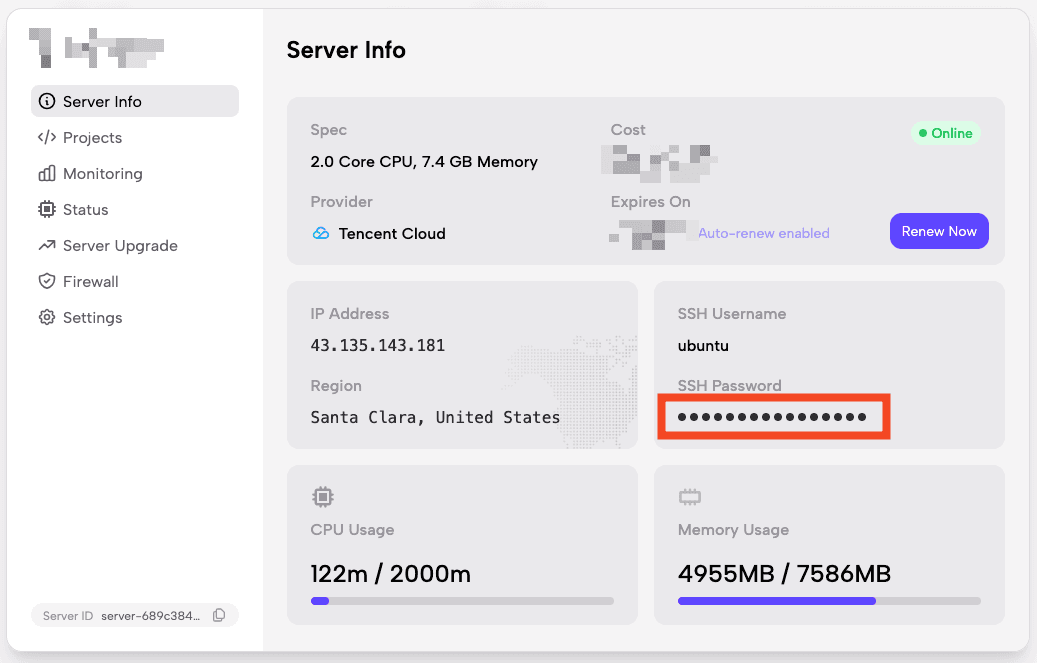
Task: Click the Server Info info icon
Action: tap(47, 101)
